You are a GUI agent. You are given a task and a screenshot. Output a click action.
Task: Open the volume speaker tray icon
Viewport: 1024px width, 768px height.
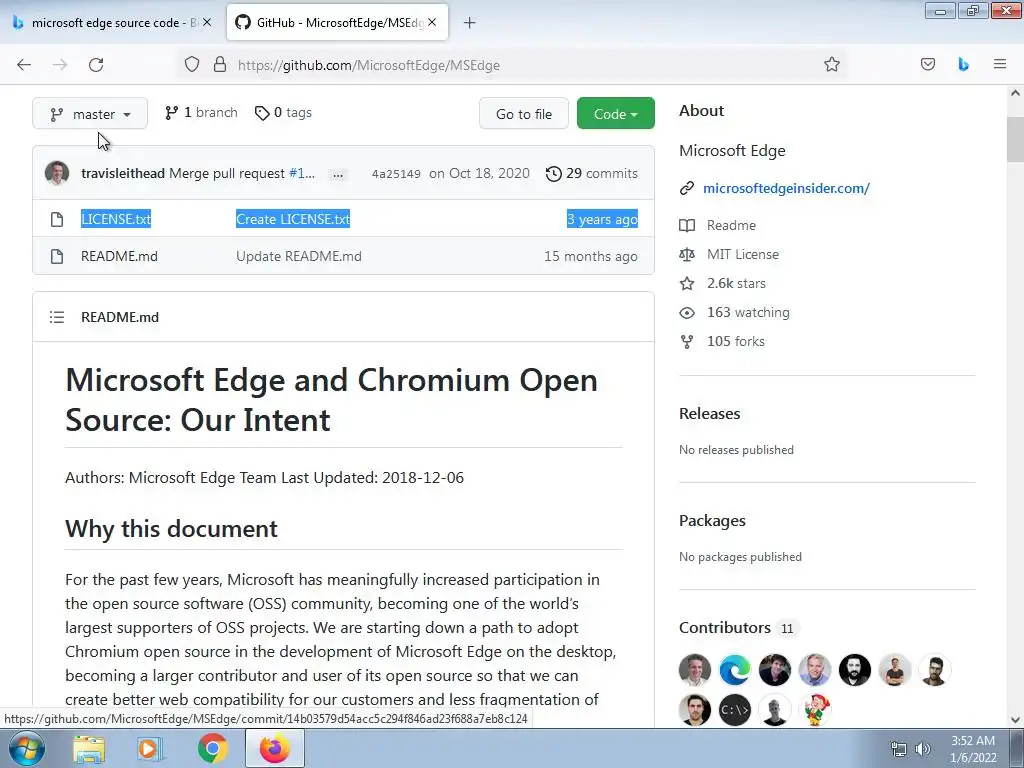923,749
